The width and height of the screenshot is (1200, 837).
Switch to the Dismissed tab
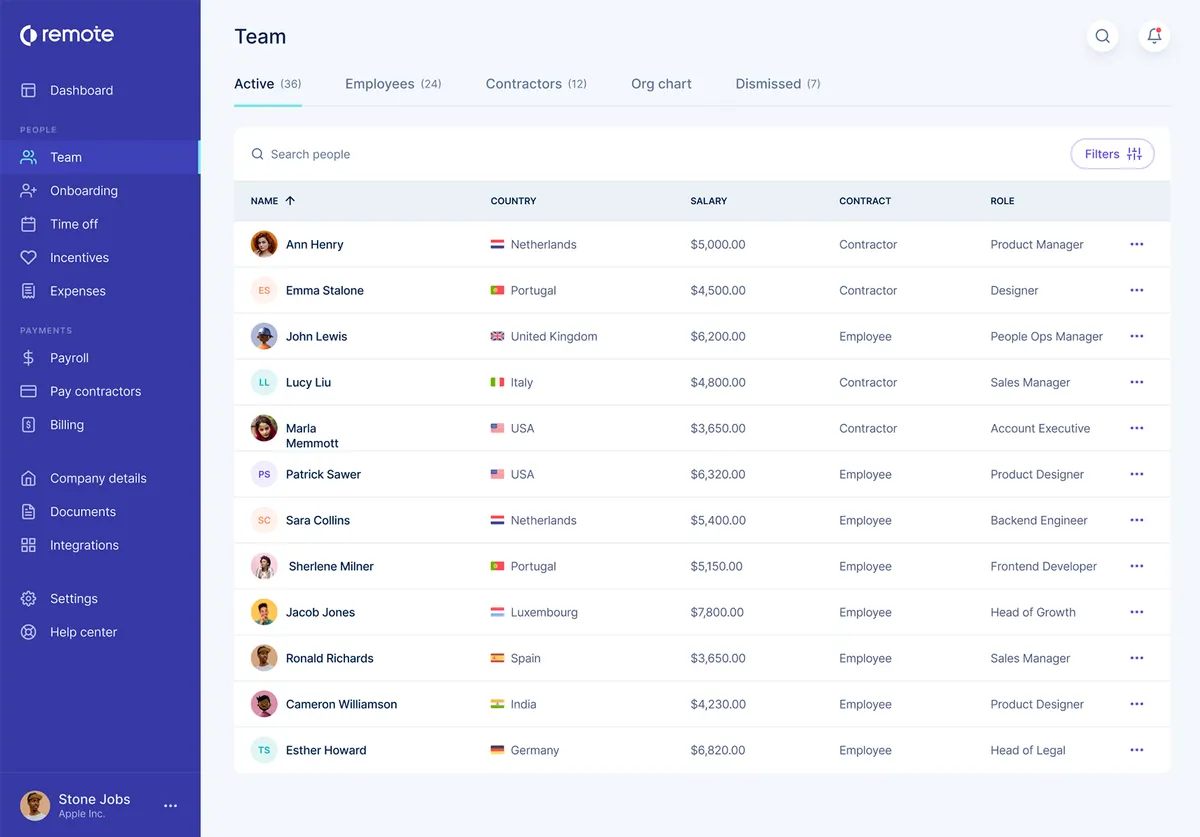point(778,84)
